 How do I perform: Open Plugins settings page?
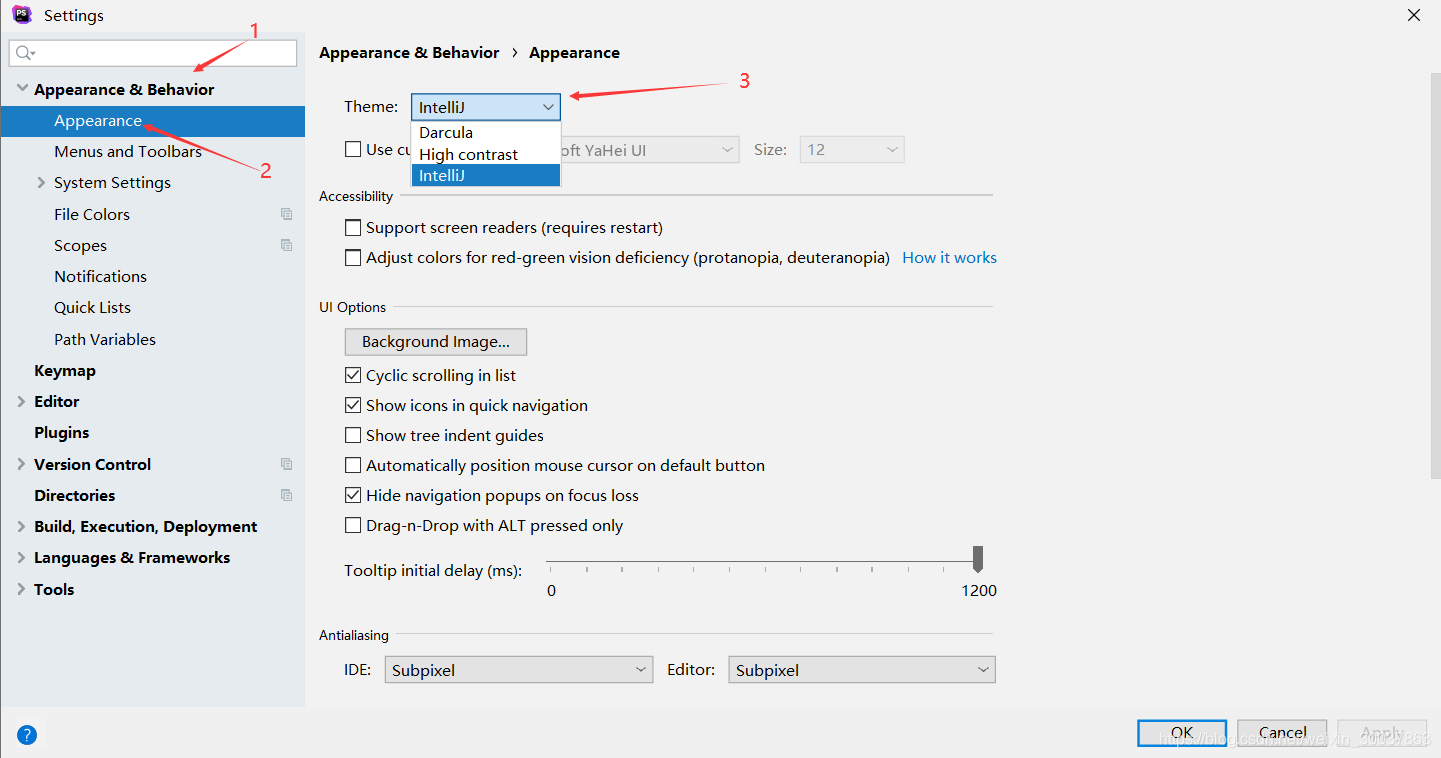coord(62,433)
